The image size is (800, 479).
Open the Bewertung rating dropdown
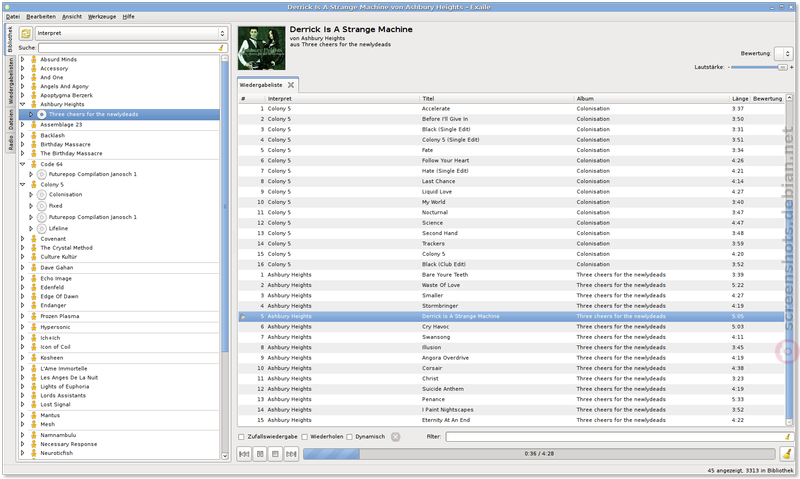click(x=783, y=53)
